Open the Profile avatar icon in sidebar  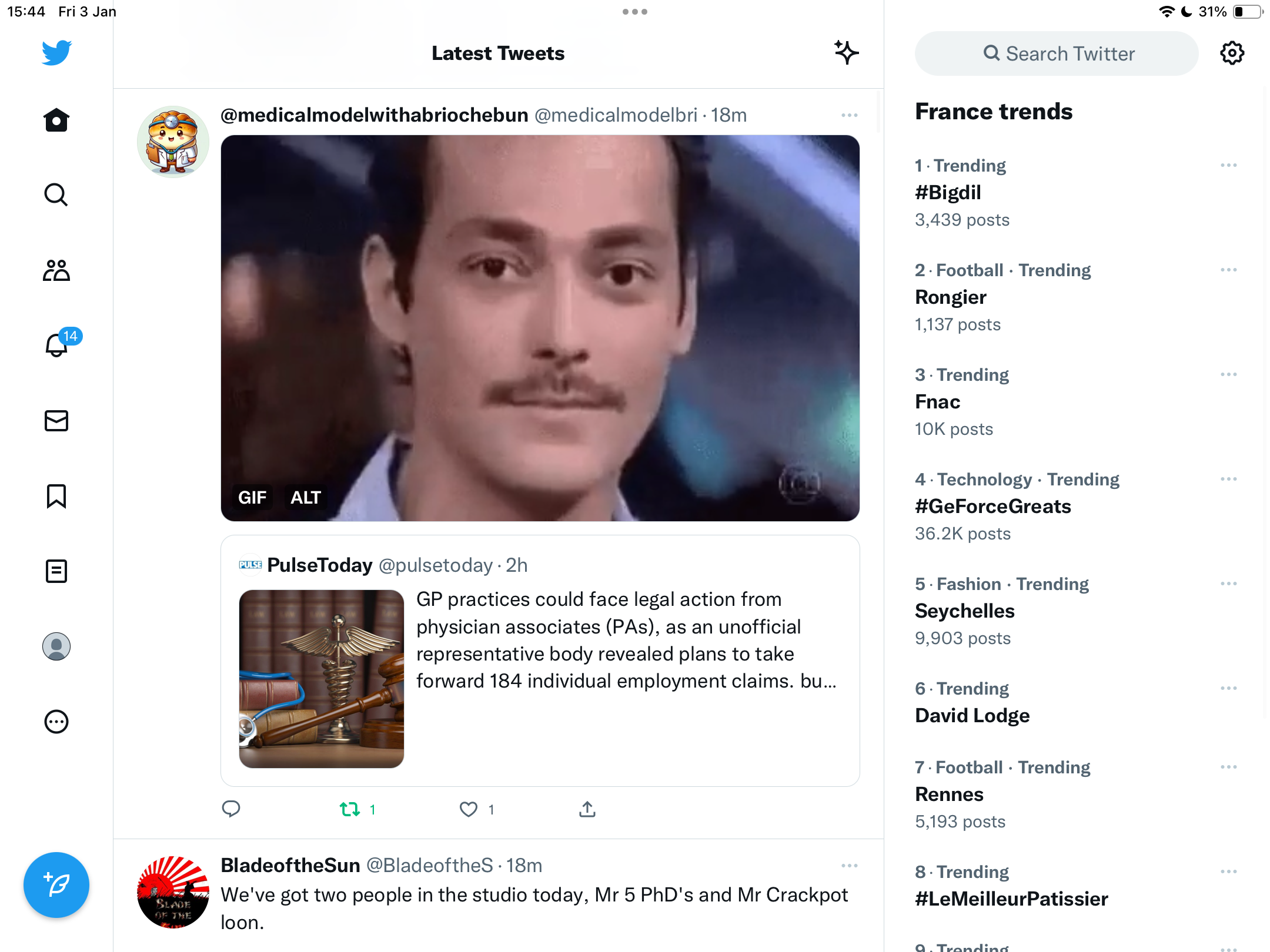(56, 646)
